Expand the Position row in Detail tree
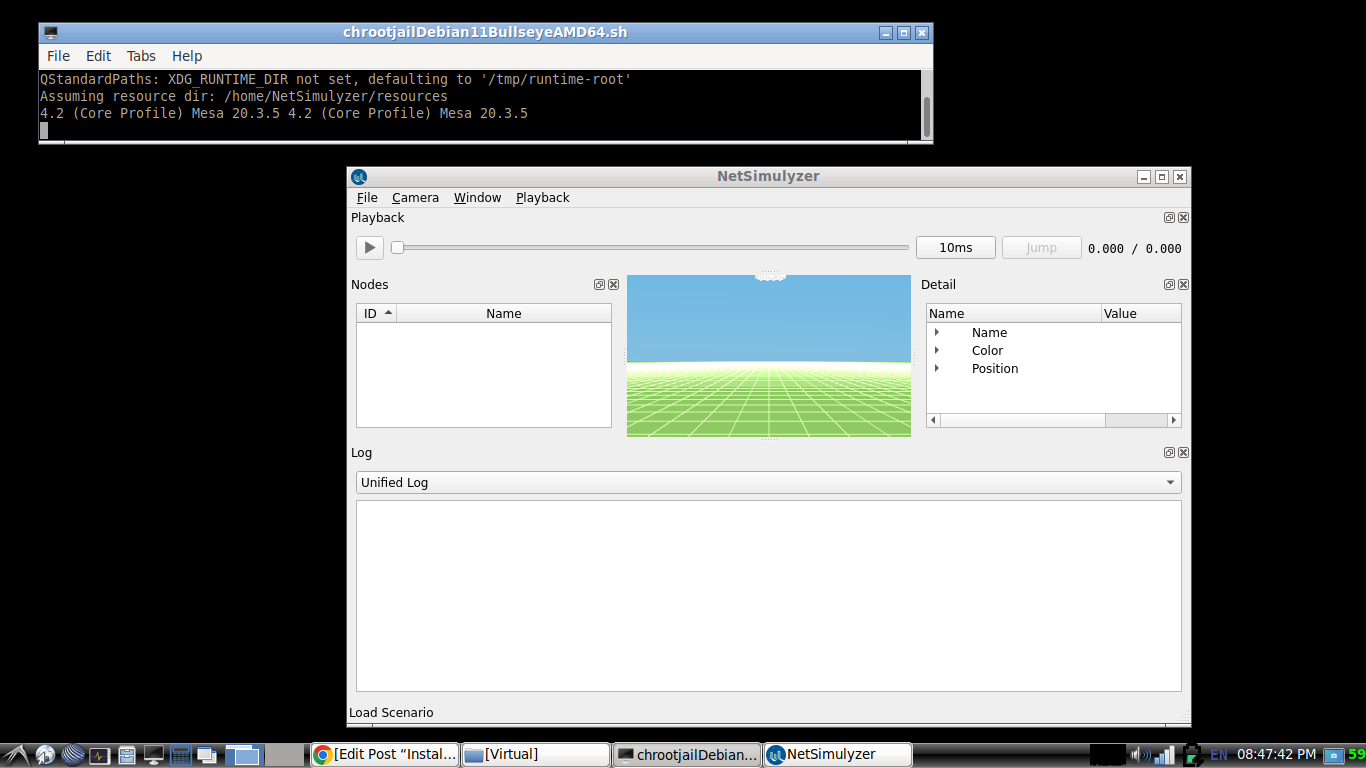 937,368
